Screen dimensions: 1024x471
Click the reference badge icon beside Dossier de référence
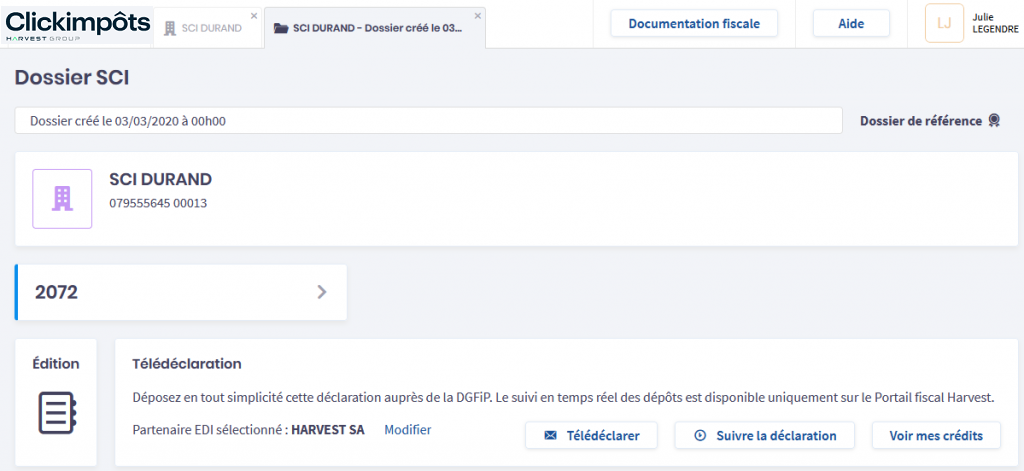(x=994, y=121)
